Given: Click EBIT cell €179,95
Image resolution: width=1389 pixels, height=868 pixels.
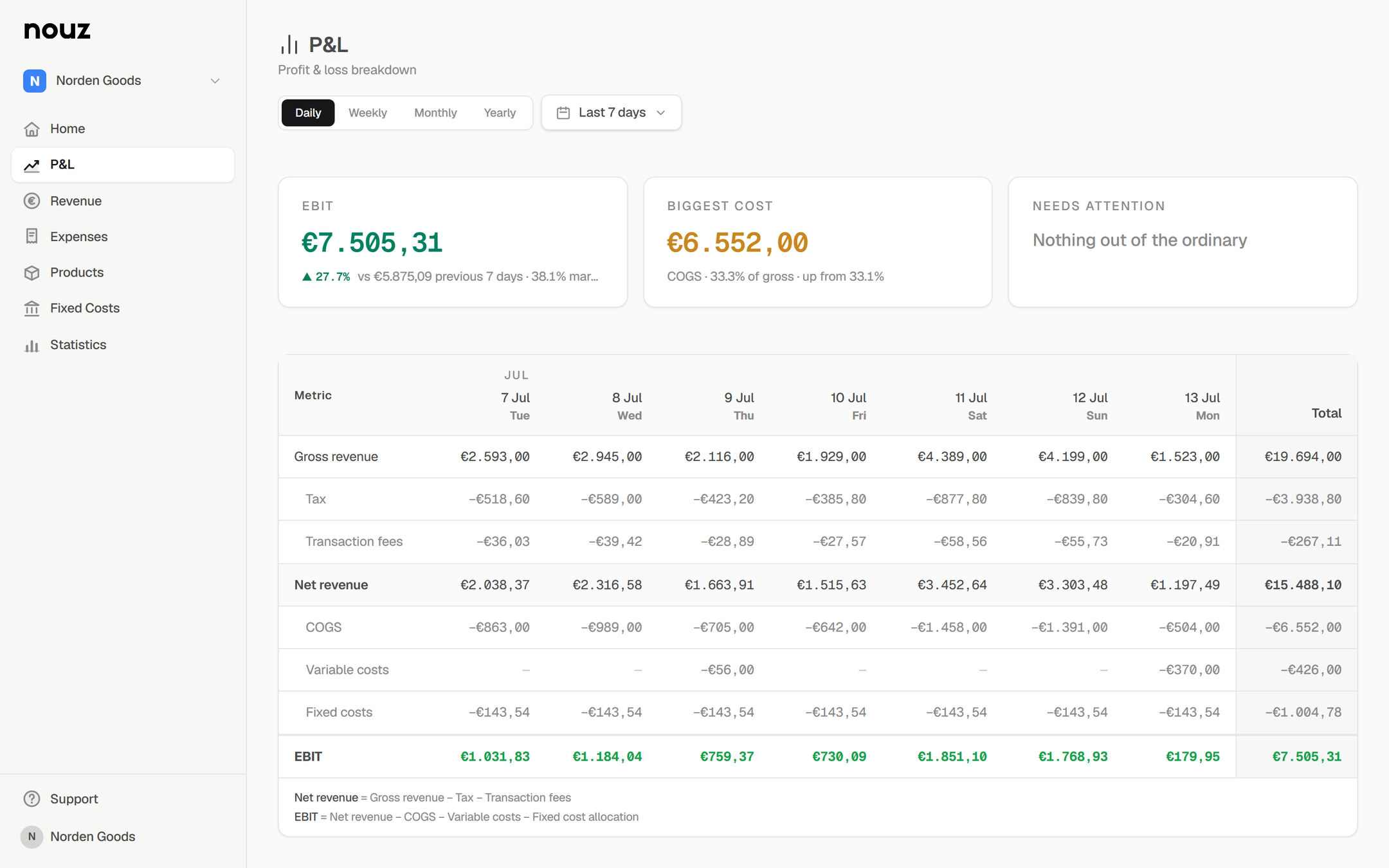Looking at the screenshot, I should [x=1193, y=757].
